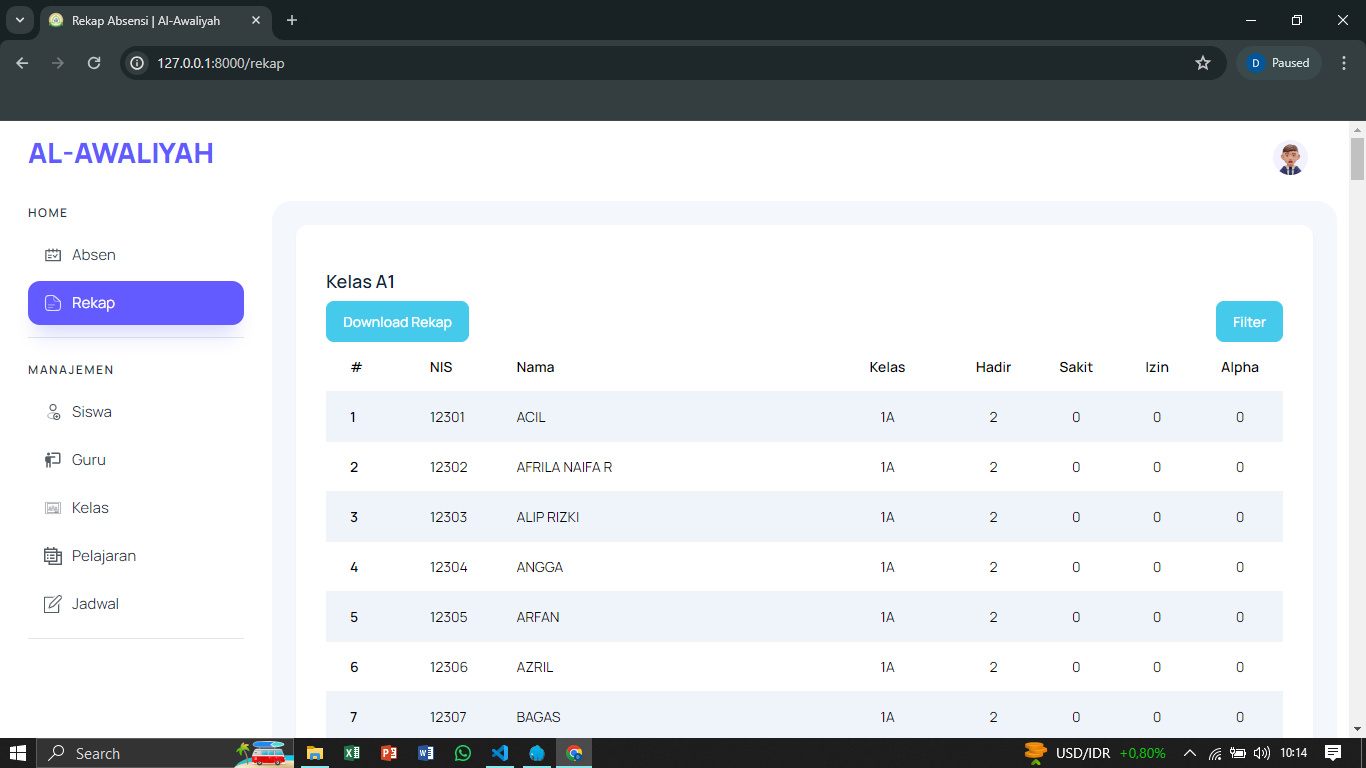Click the AL-AWALIYAH logo link
This screenshot has width=1366, height=768.
point(121,153)
